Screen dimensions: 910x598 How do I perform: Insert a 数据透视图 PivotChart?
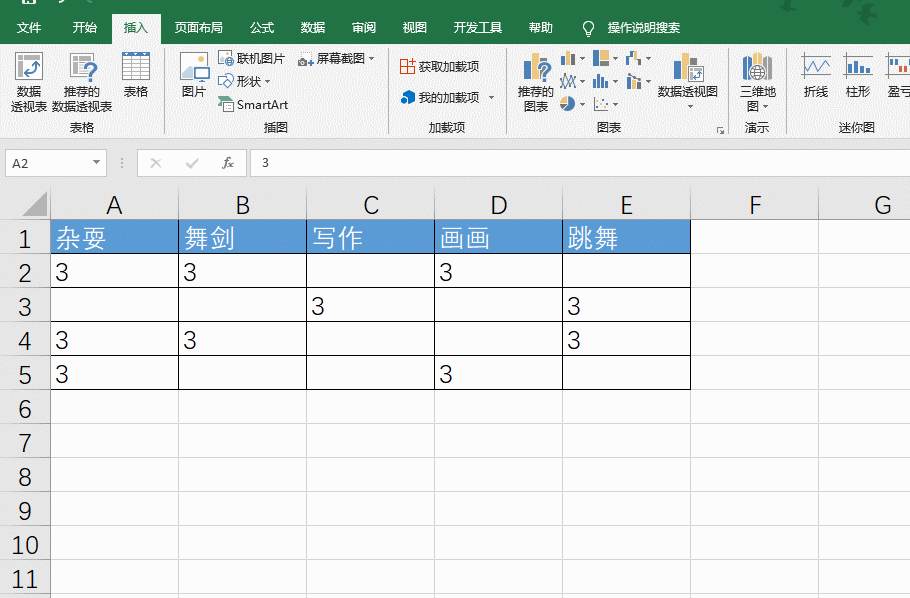687,82
